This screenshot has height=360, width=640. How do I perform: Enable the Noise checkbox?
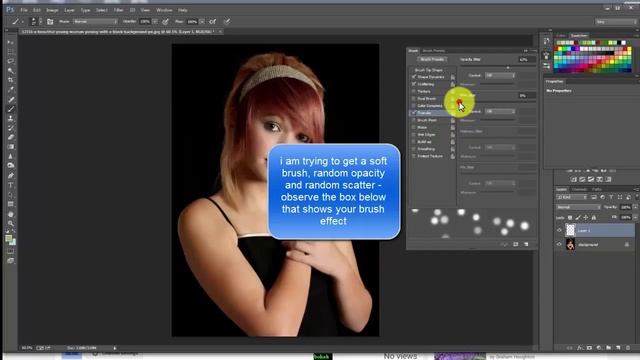(x=414, y=127)
